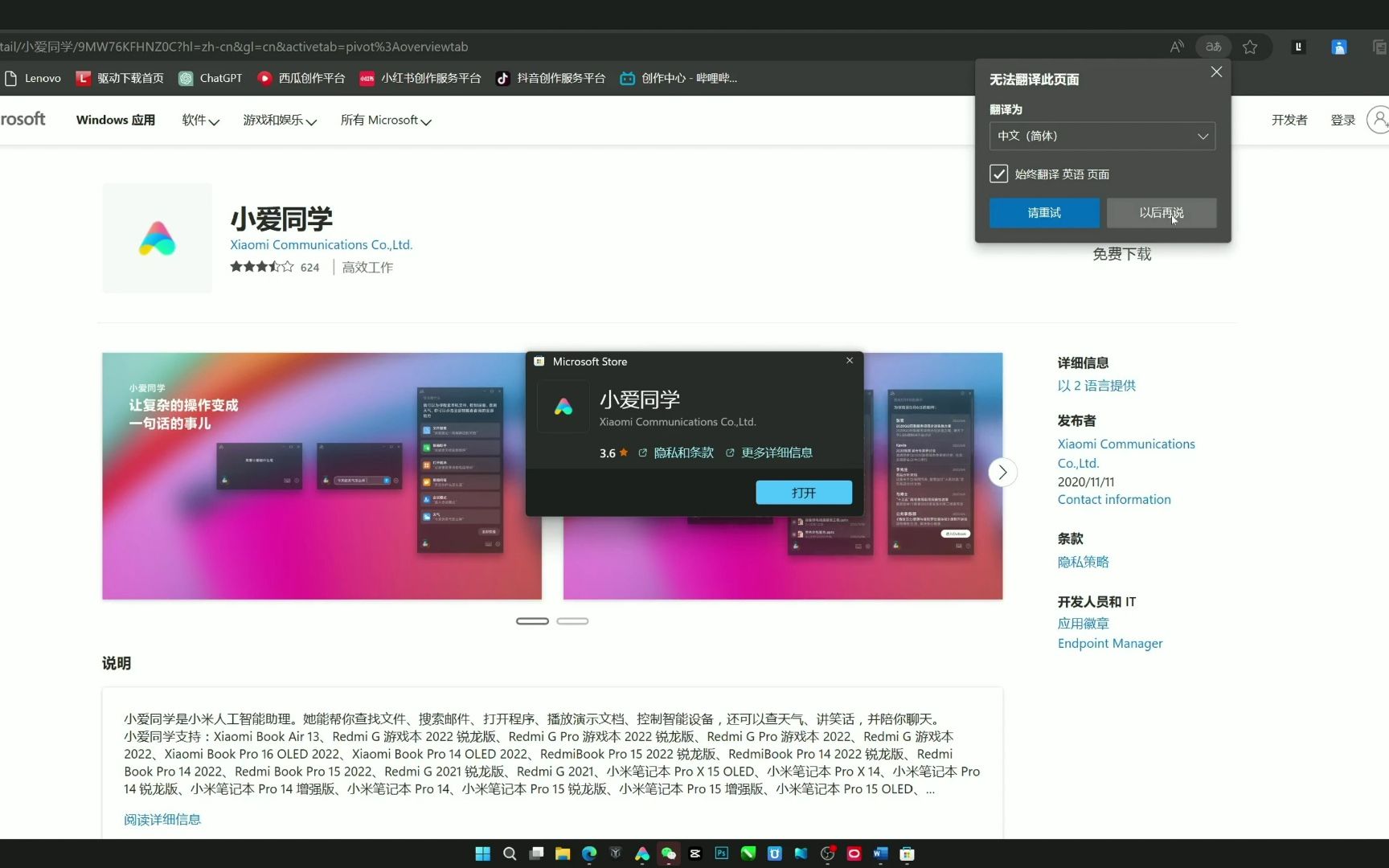Open CapCut (剪映) from taskbar

[695, 854]
